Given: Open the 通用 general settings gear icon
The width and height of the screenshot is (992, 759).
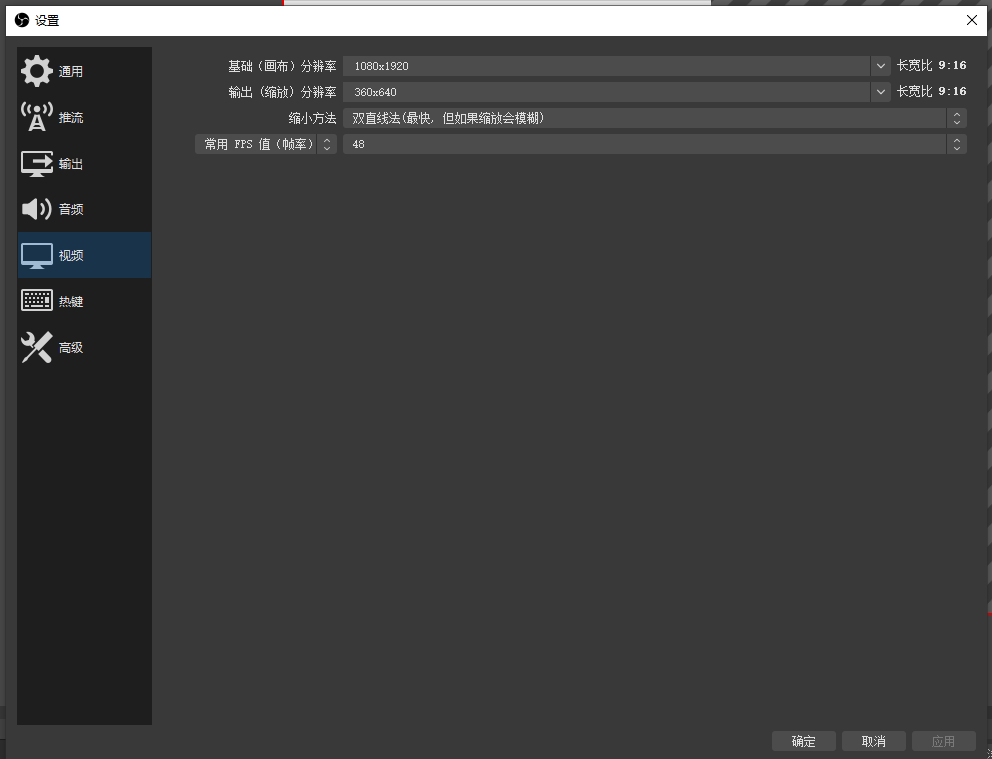Looking at the screenshot, I should point(37,71).
